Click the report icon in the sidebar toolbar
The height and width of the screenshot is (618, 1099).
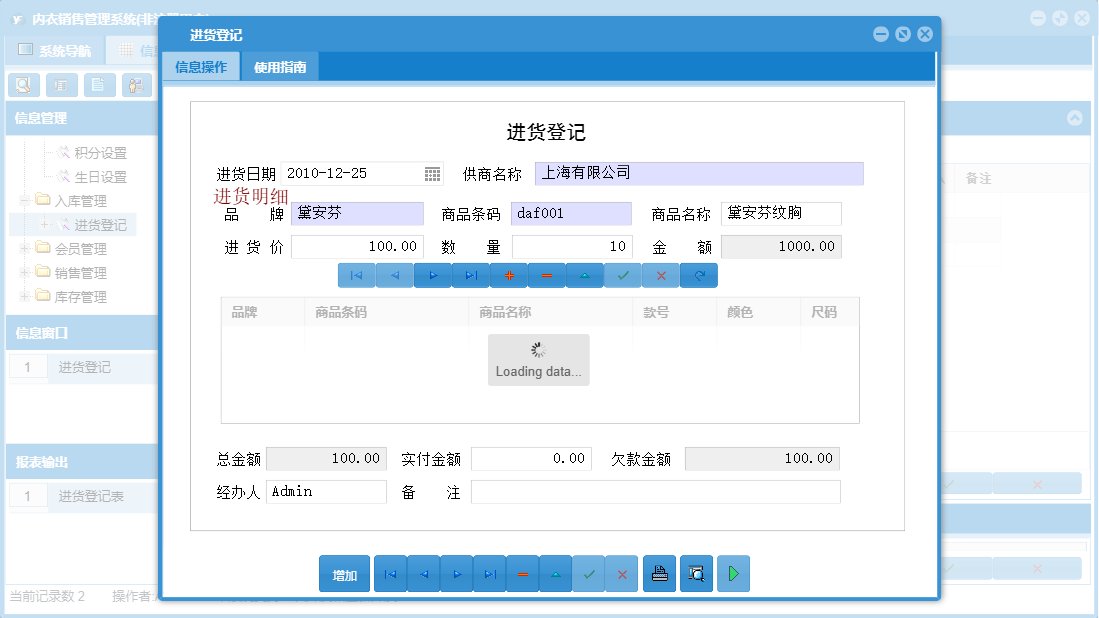point(61,85)
